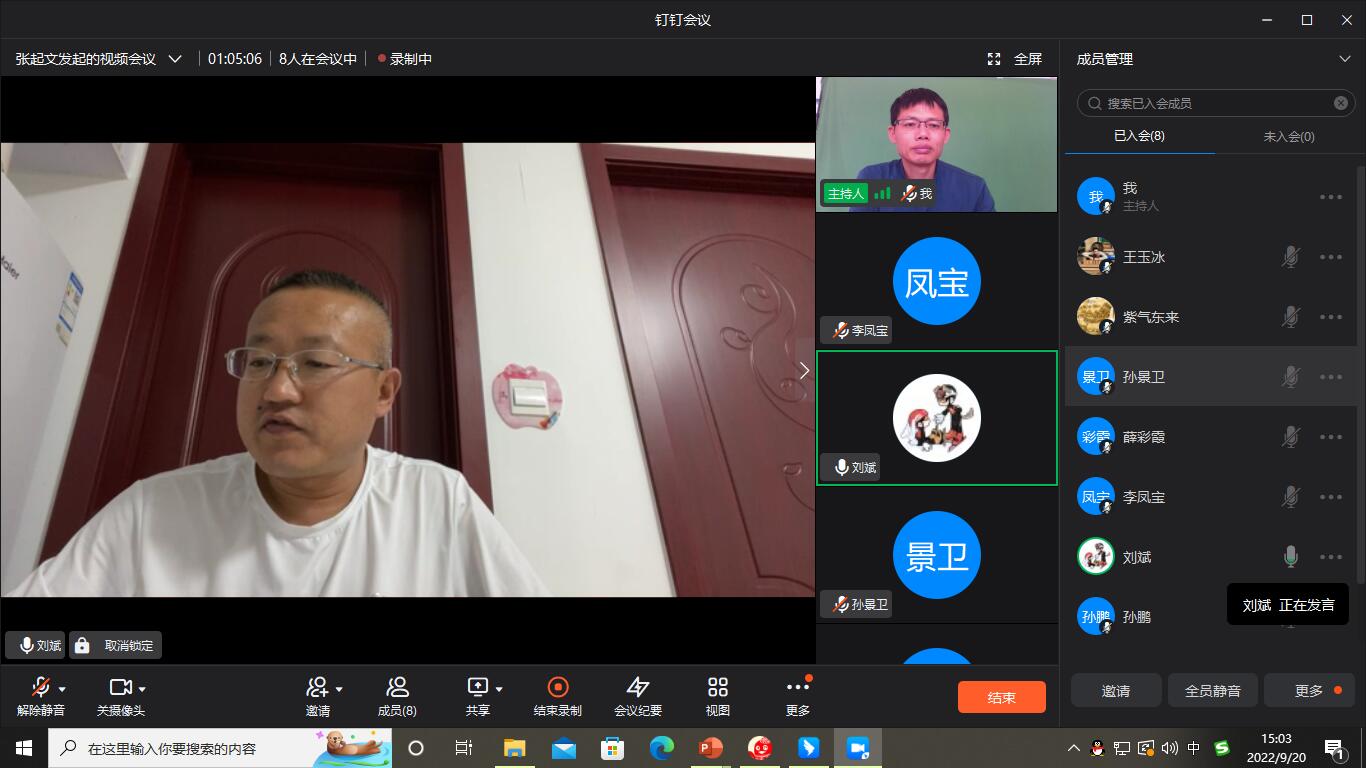The height and width of the screenshot is (768, 1366).
Task: Select the 孙景卫 video tile
Action: click(937, 555)
